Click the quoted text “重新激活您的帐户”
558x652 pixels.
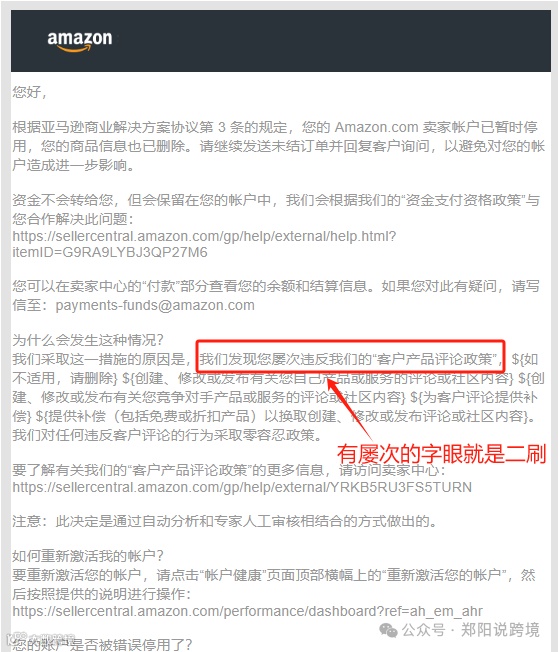(x=444, y=575)
